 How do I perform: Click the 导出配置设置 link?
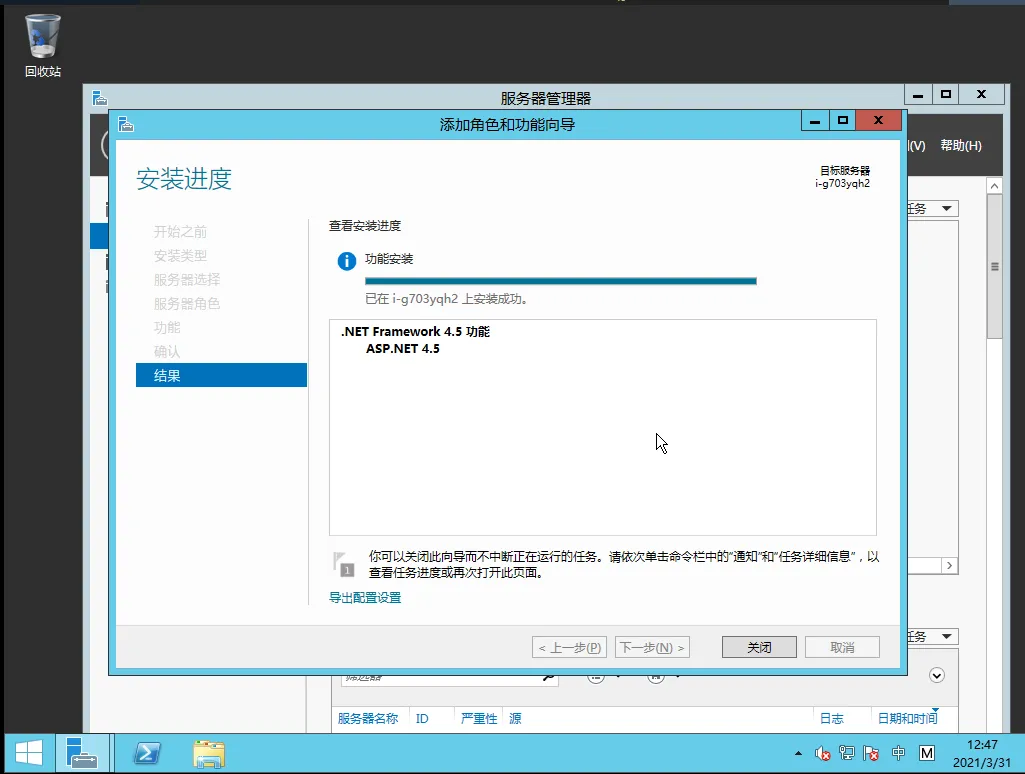[365, 598]
